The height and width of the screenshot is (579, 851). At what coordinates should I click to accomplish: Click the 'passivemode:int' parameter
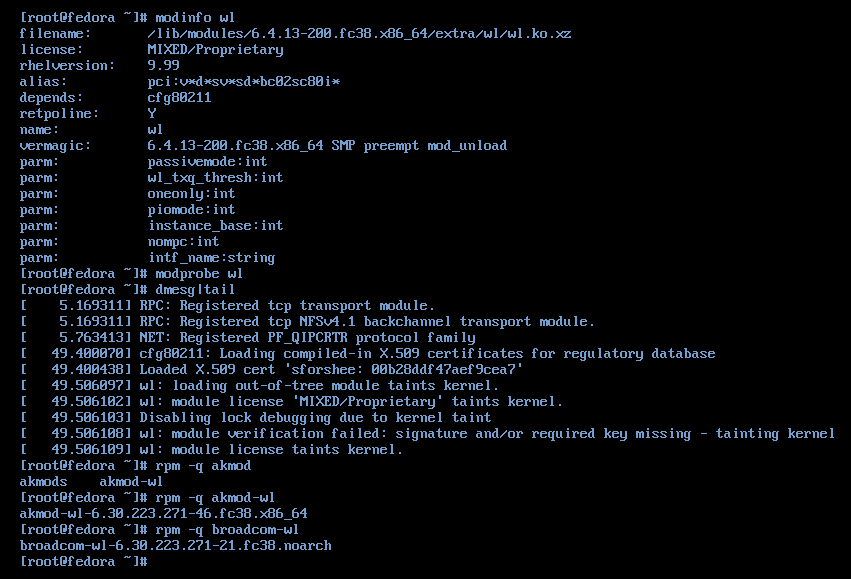pyautogui.click(x=207, y=161)
